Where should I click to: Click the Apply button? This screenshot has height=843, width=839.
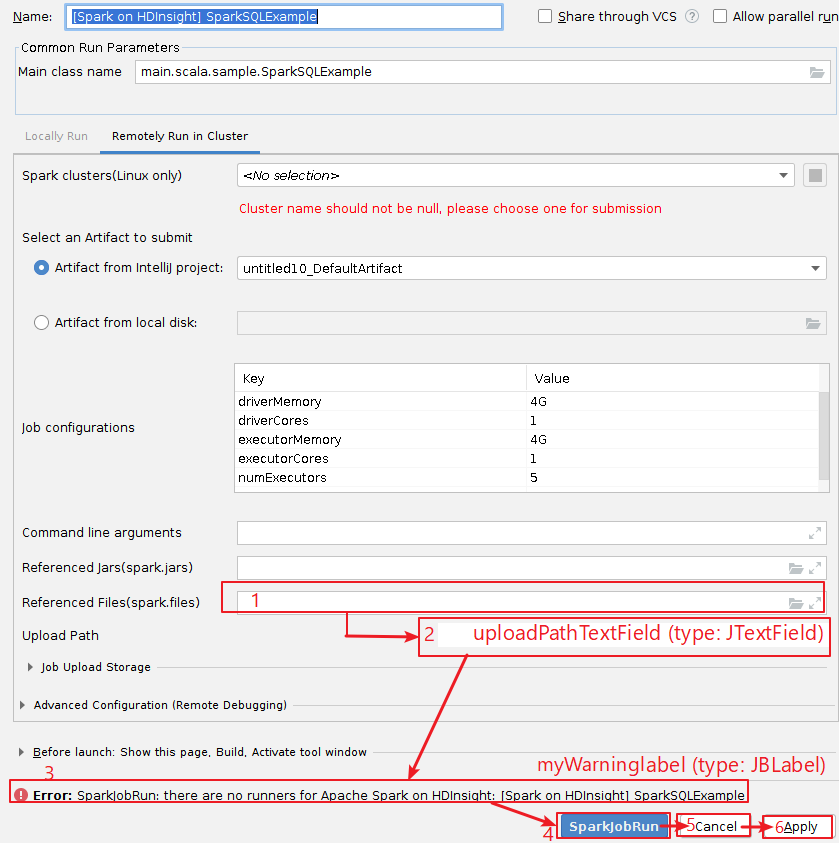click(798, 826)
